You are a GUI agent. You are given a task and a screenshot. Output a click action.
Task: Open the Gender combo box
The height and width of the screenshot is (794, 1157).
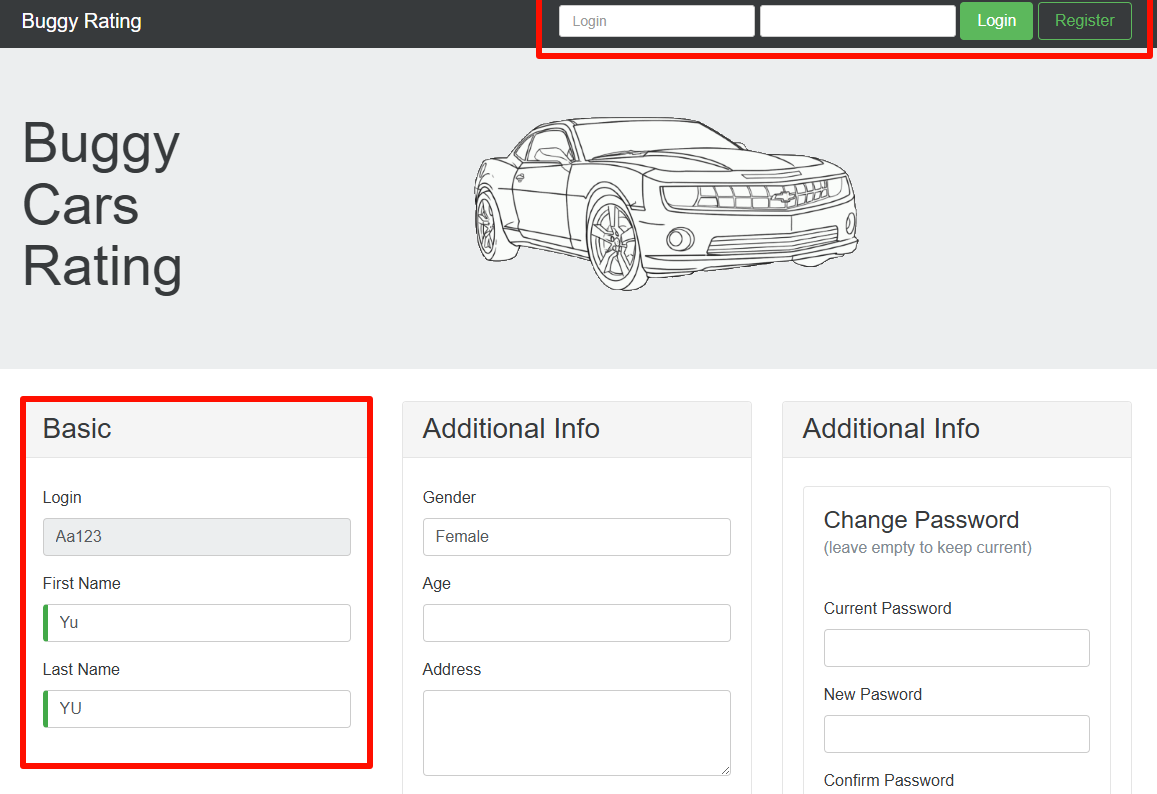click(x=576, y=536)
